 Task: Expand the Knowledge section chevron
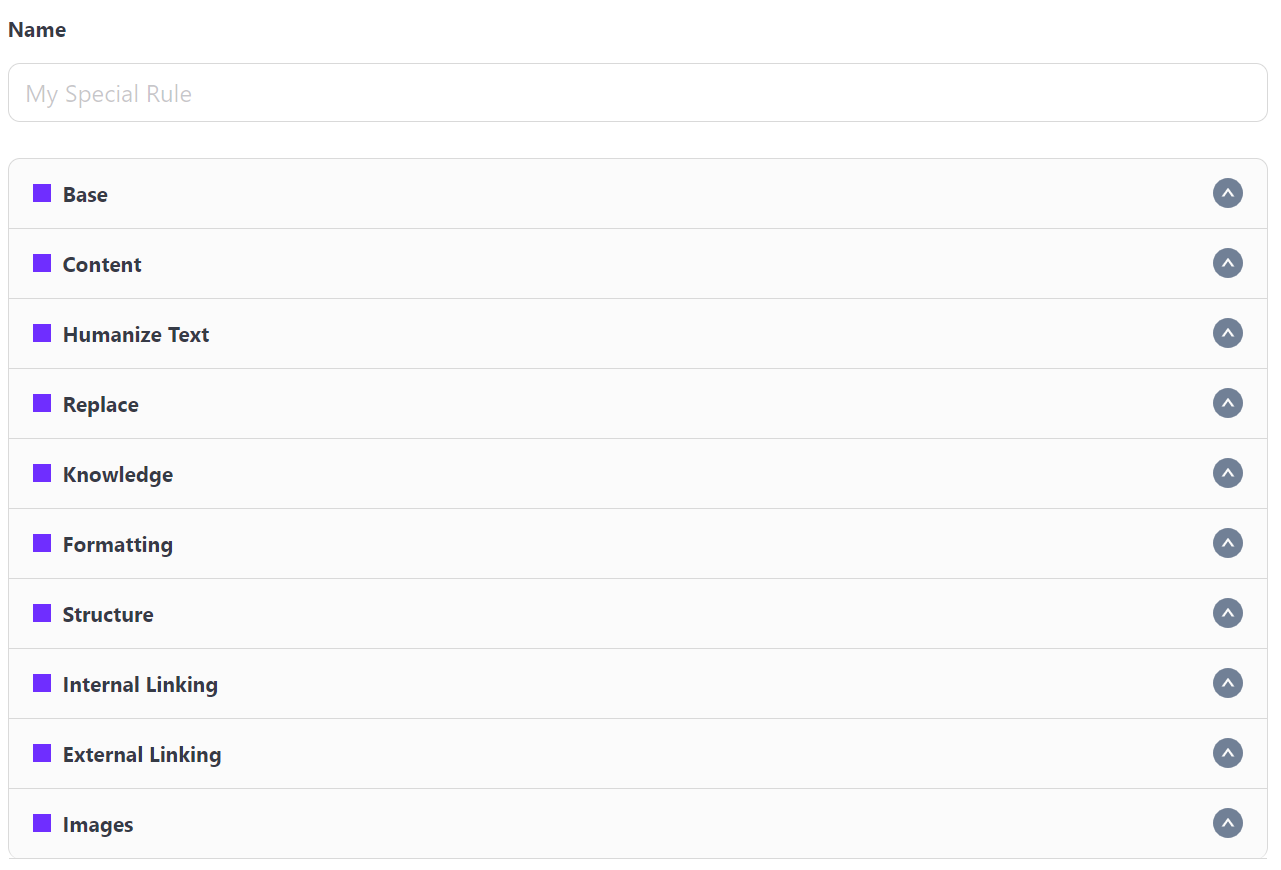[x=1228, y=473]
